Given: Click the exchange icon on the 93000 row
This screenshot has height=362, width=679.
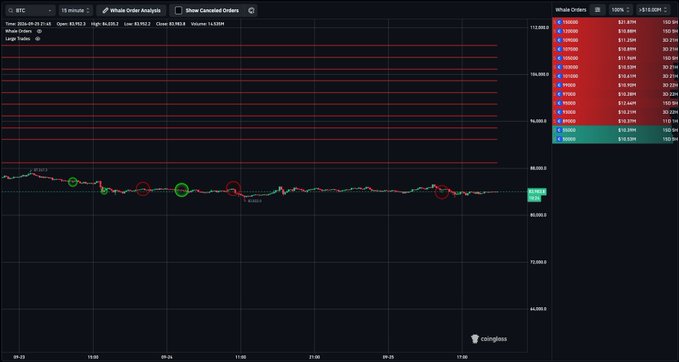Looking at the screenshot, I should coord(559,112).
